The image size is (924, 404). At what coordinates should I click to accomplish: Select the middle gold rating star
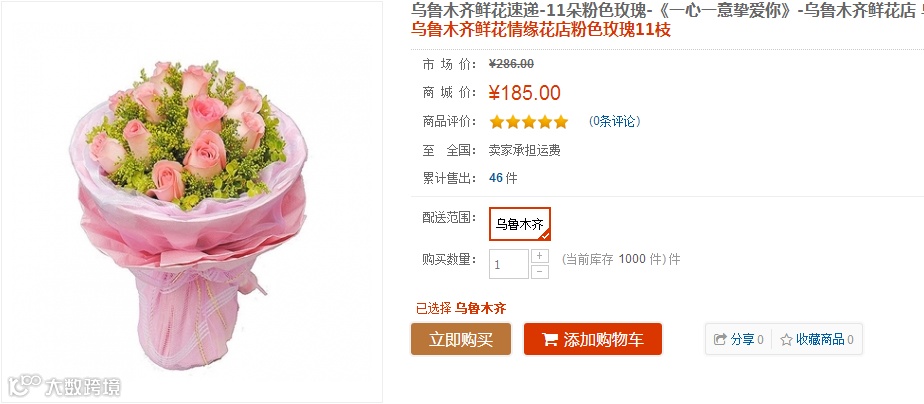tap(529, 122)
